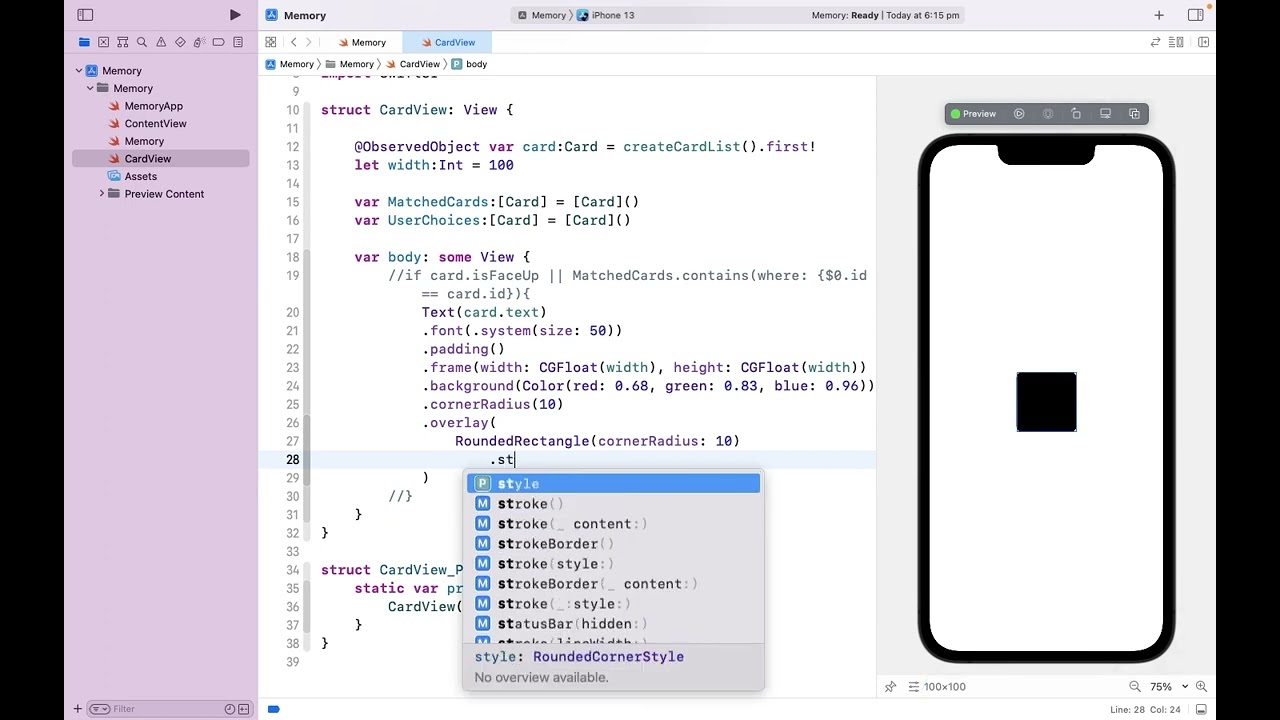The image size is (1280, 720).
Task: Choose 'stroke(_ content:)' completion
Action: click(x=613, y=524)
